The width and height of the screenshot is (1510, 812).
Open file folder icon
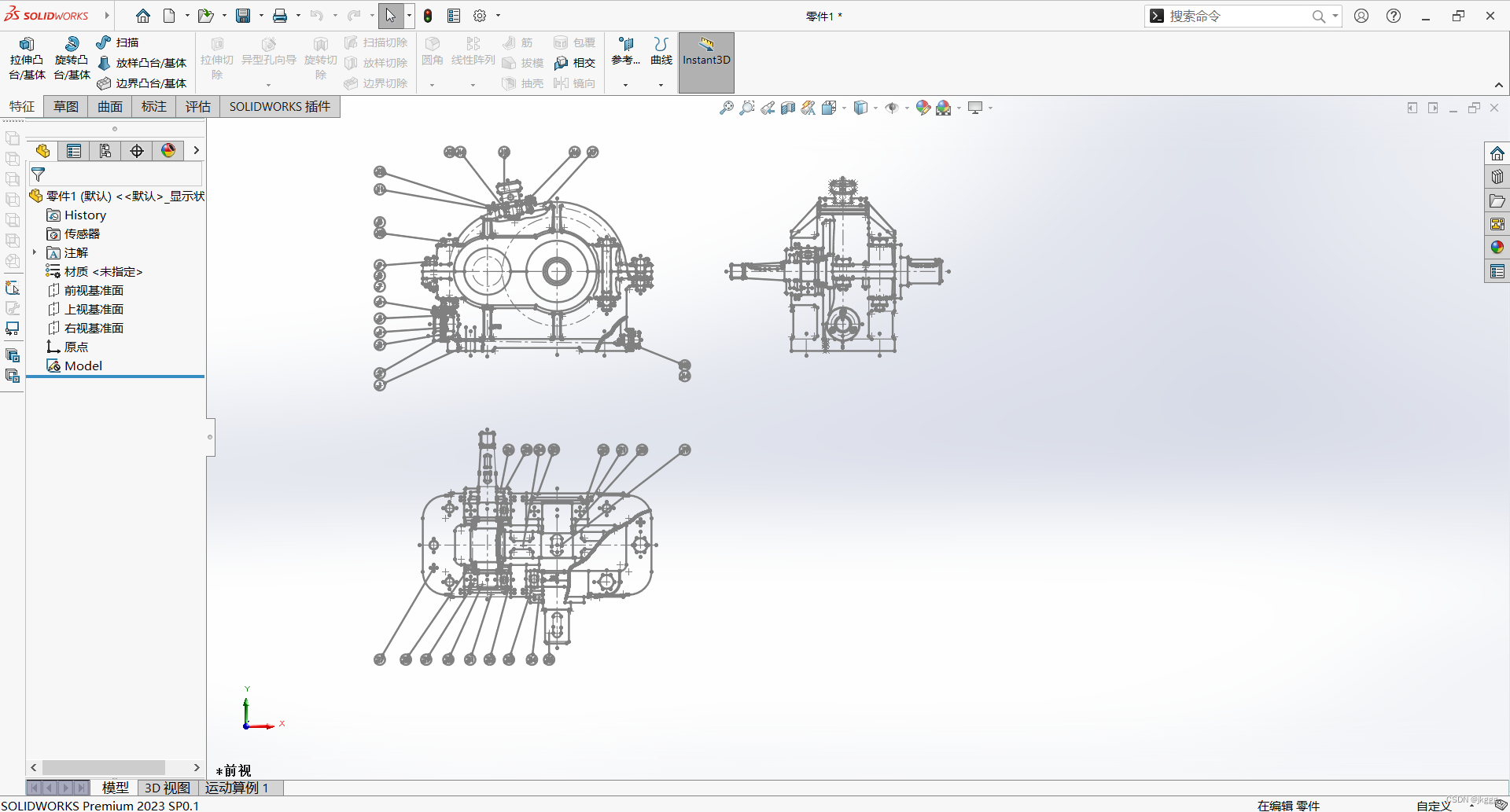click(205, 16)
